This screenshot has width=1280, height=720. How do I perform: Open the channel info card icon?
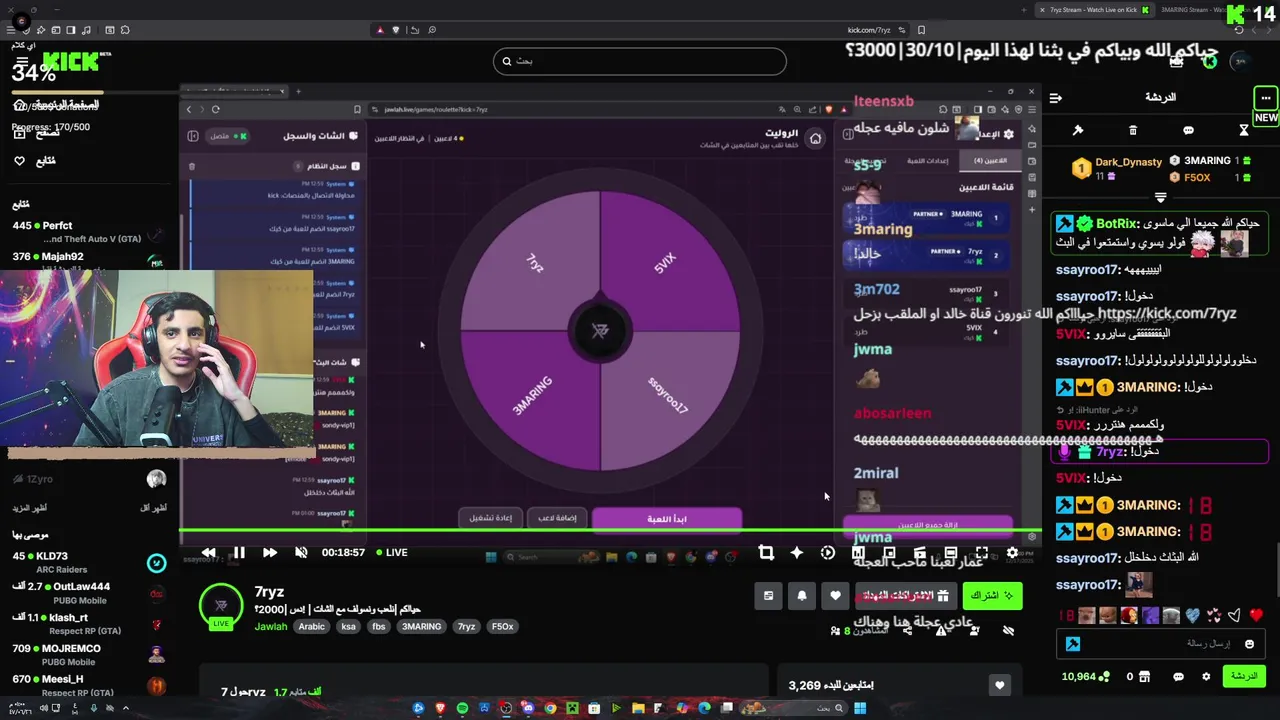tap(768, 596)
